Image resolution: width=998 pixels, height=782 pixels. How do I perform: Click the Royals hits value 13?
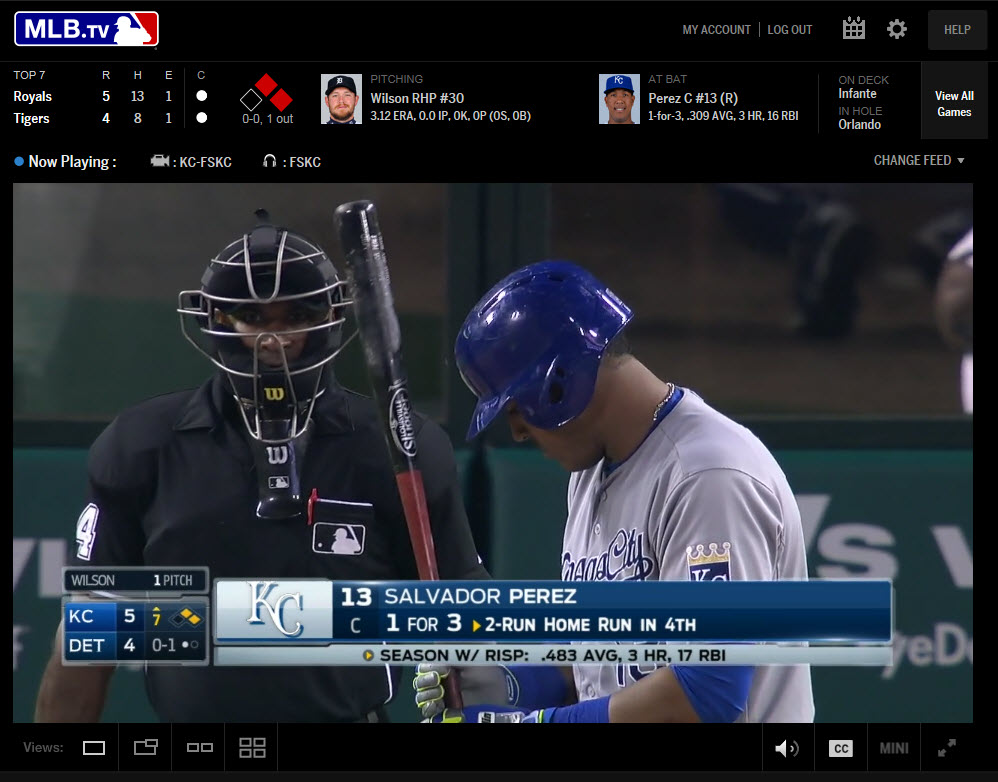pyautogui.click(x=137, y=96)
